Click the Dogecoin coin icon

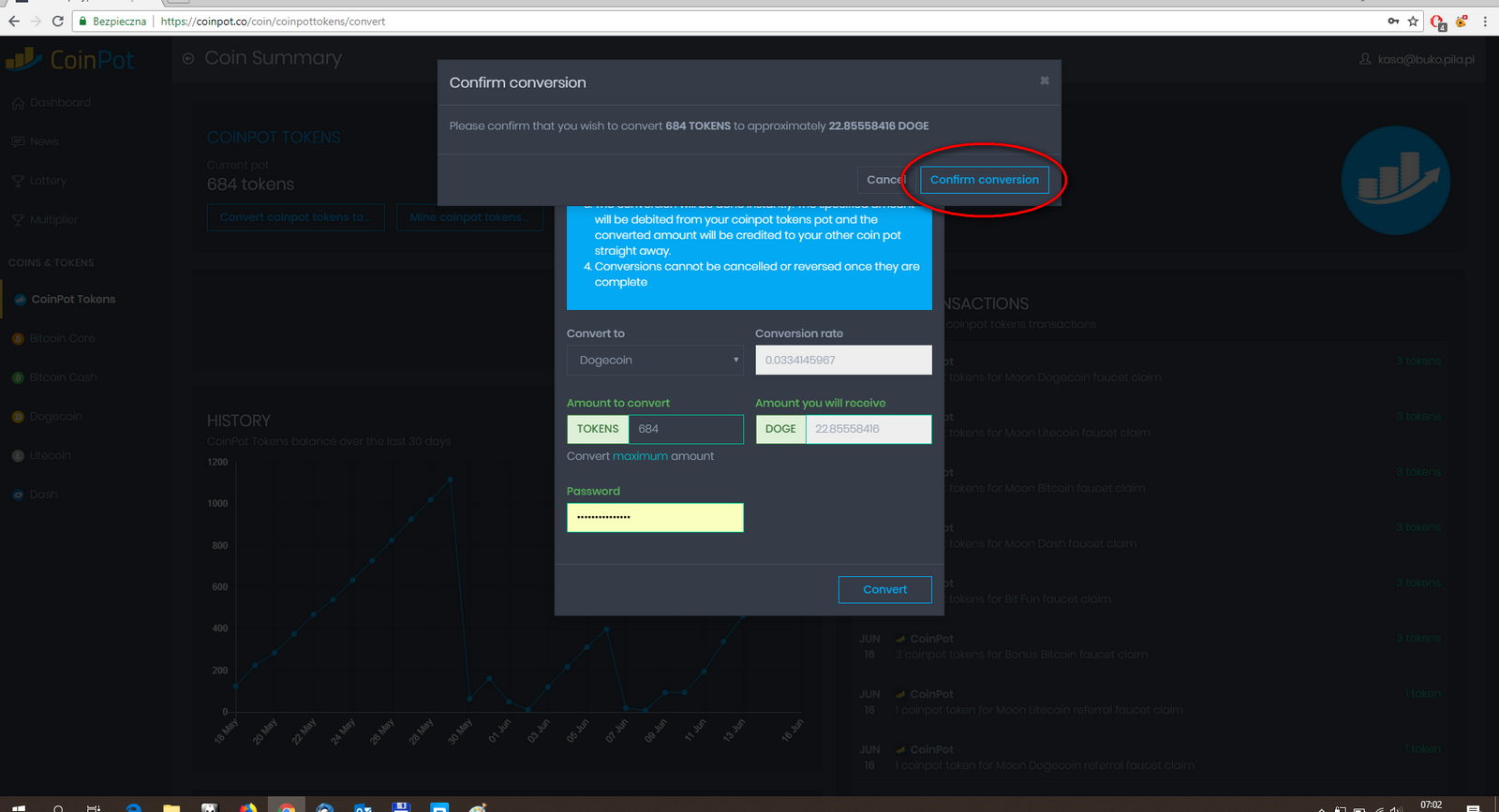(x=18, y=417)
